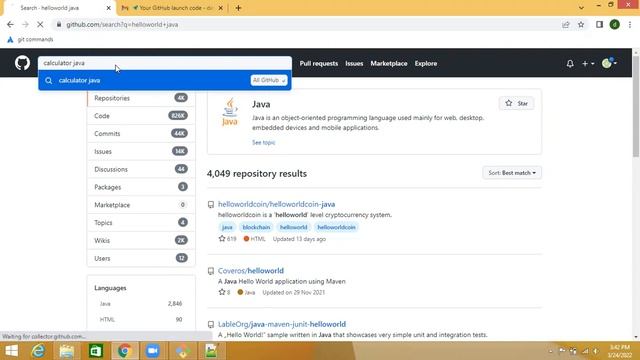The width and height of the screenshot is (640, 360).
Task: Filter results by Issues in the sidebar
Action: pyautogui.click(x=141, y=151)
